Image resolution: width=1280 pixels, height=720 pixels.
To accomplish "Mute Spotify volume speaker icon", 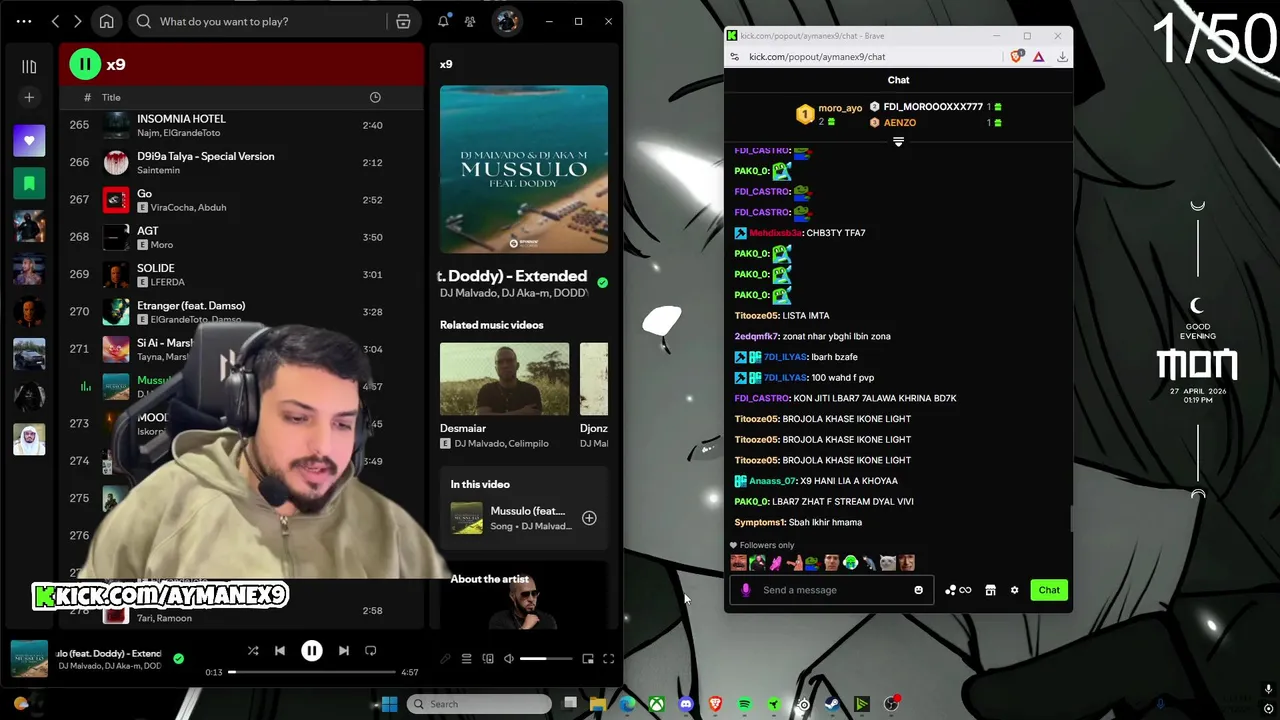I will (509, 659).
